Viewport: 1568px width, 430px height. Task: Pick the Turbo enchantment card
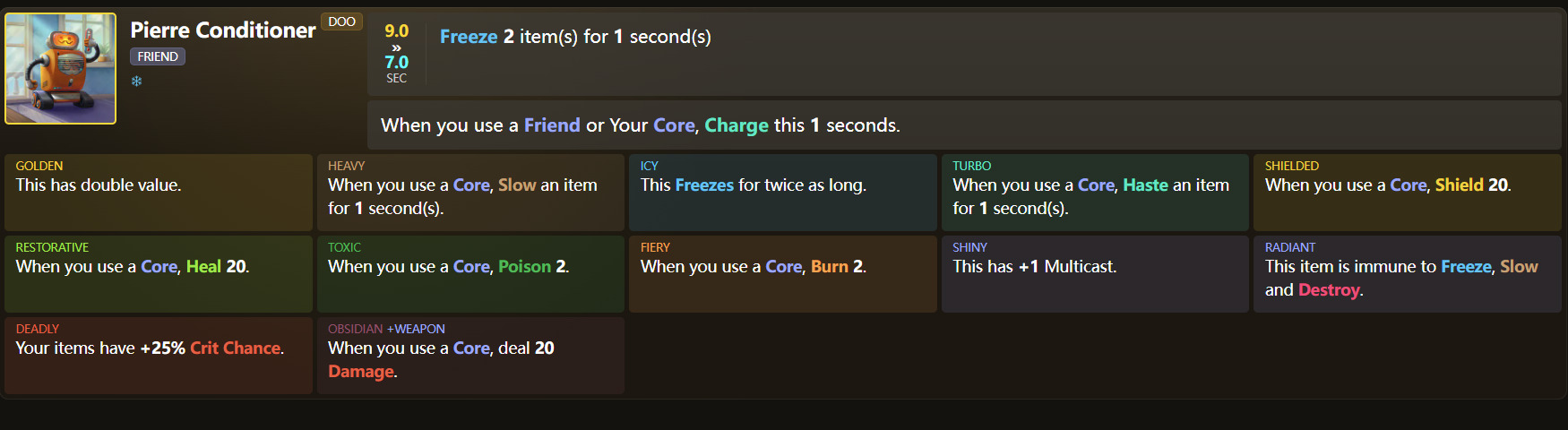coord(1094,193)
